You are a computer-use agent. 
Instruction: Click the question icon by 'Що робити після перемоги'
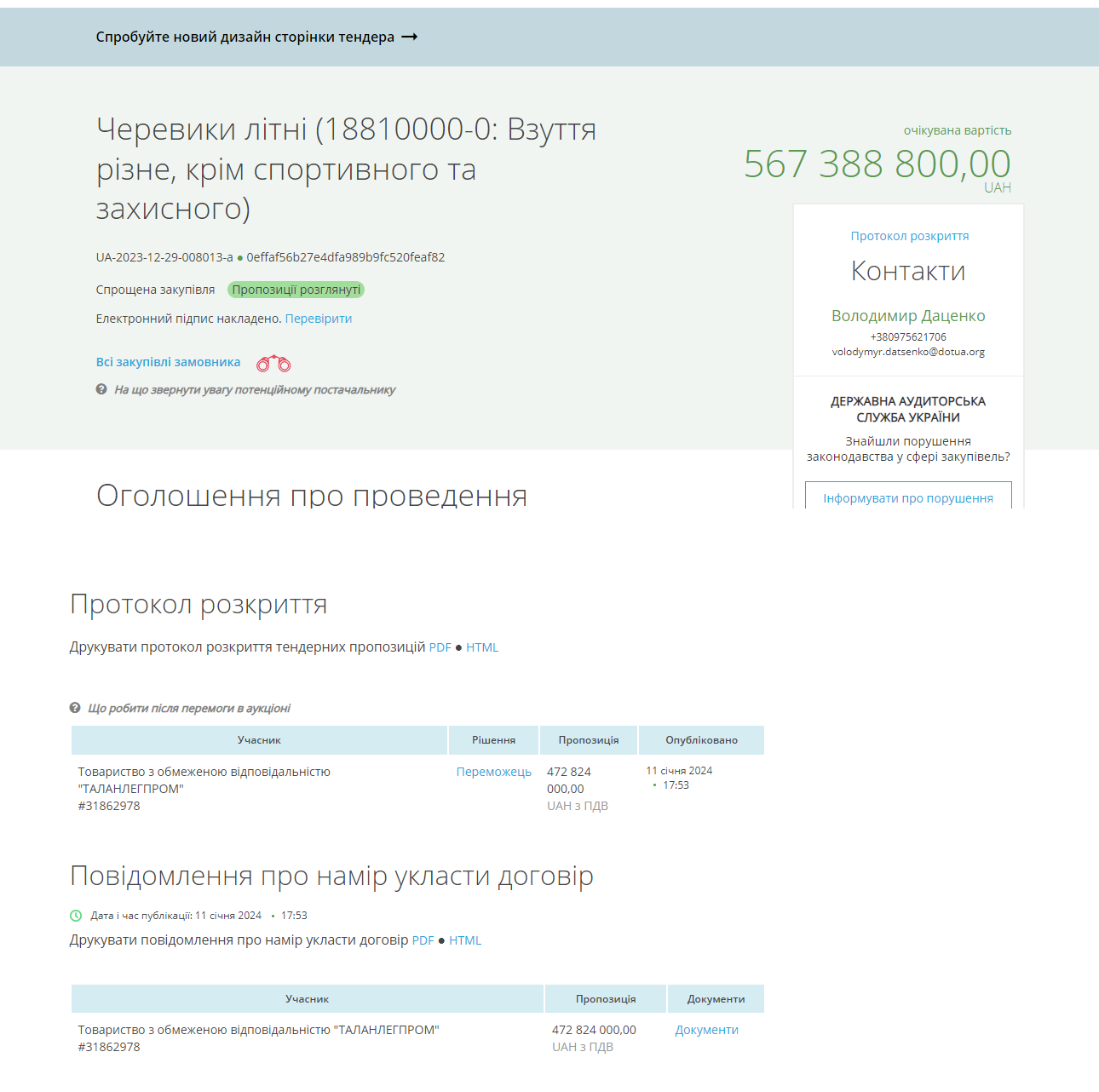pyautogui.click(x=75, y=708)
